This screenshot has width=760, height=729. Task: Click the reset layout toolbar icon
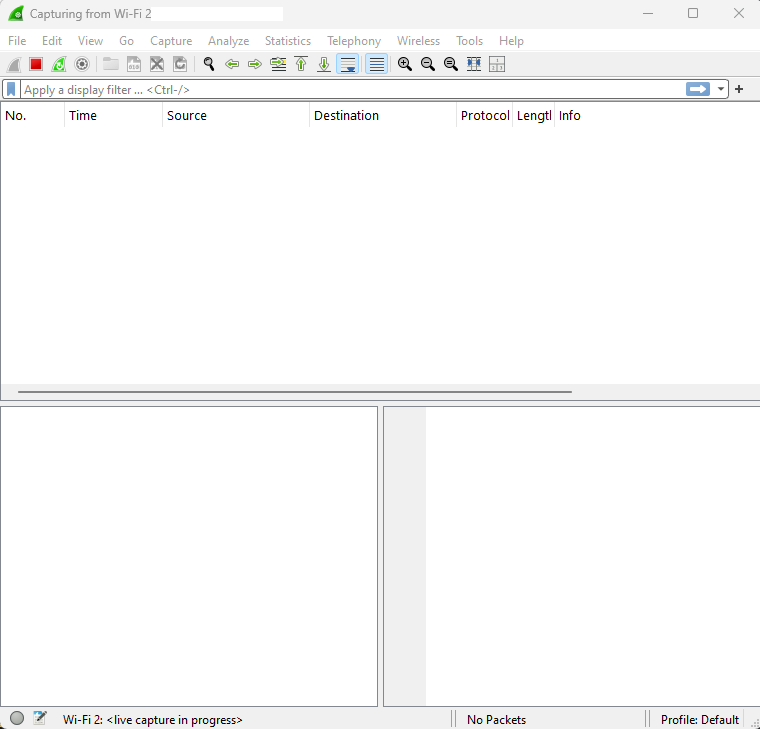coord(497,64)
